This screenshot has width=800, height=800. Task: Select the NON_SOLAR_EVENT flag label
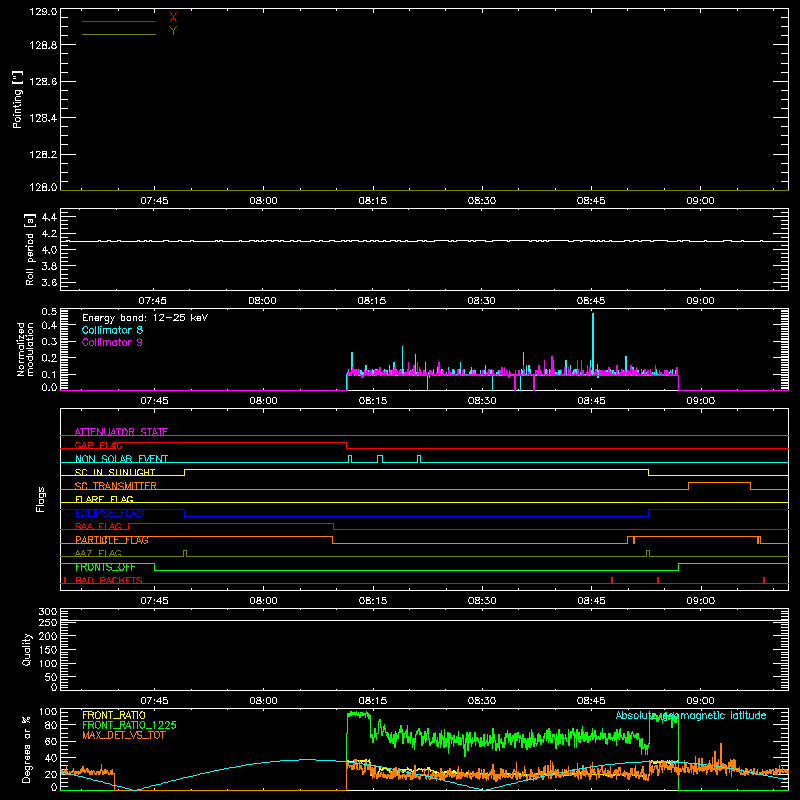point(121,459)
